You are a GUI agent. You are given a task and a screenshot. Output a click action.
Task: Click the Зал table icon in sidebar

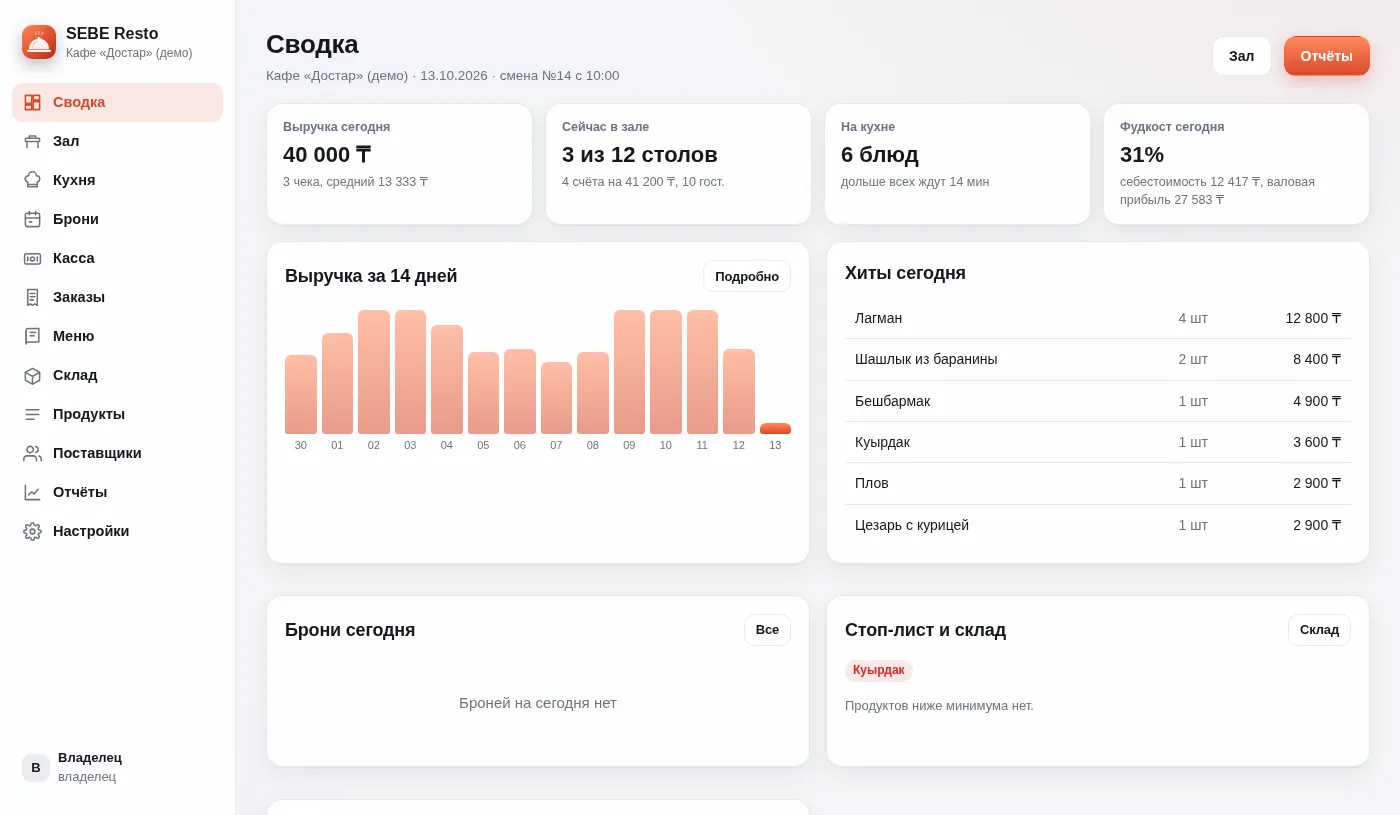[32, 141]
